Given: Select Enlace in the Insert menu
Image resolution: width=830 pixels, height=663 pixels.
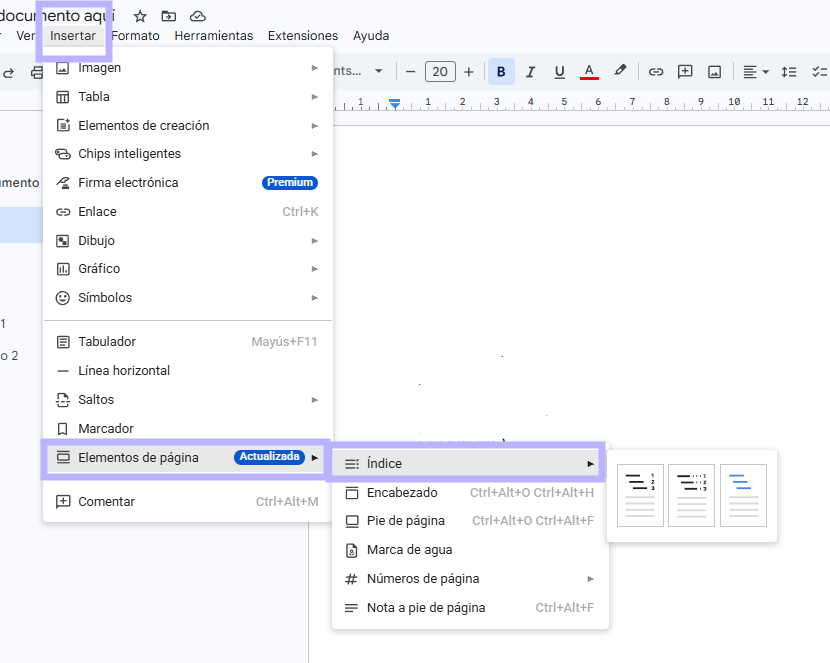Looking at the screenshot, I should point(187,212).
